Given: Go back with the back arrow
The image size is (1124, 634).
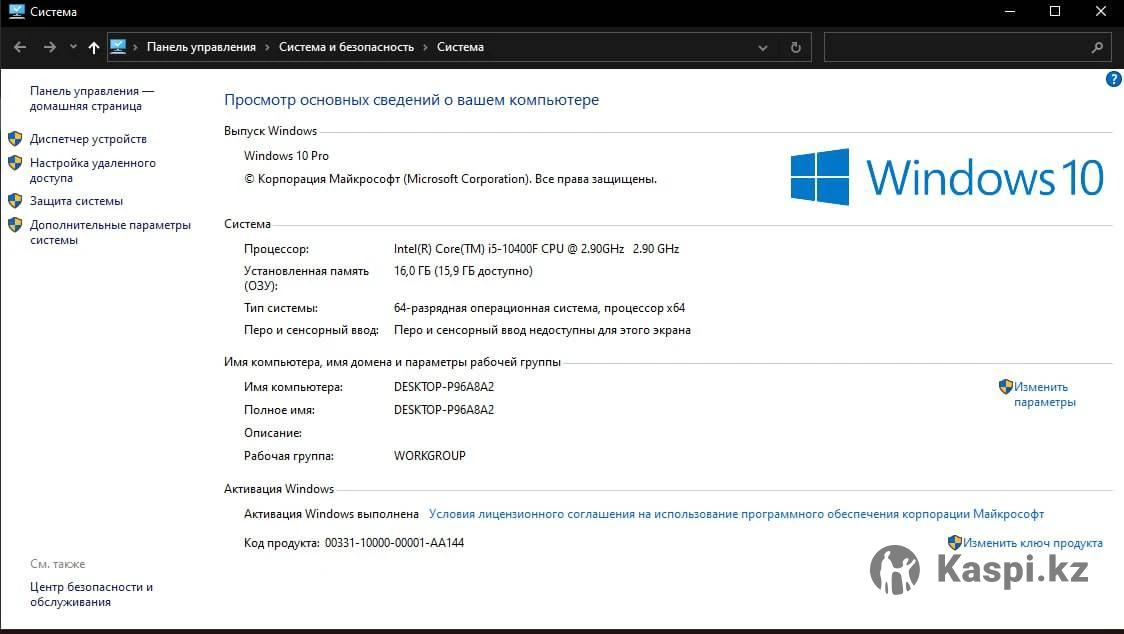Looking at the screenshot, I should coord(20,47).
